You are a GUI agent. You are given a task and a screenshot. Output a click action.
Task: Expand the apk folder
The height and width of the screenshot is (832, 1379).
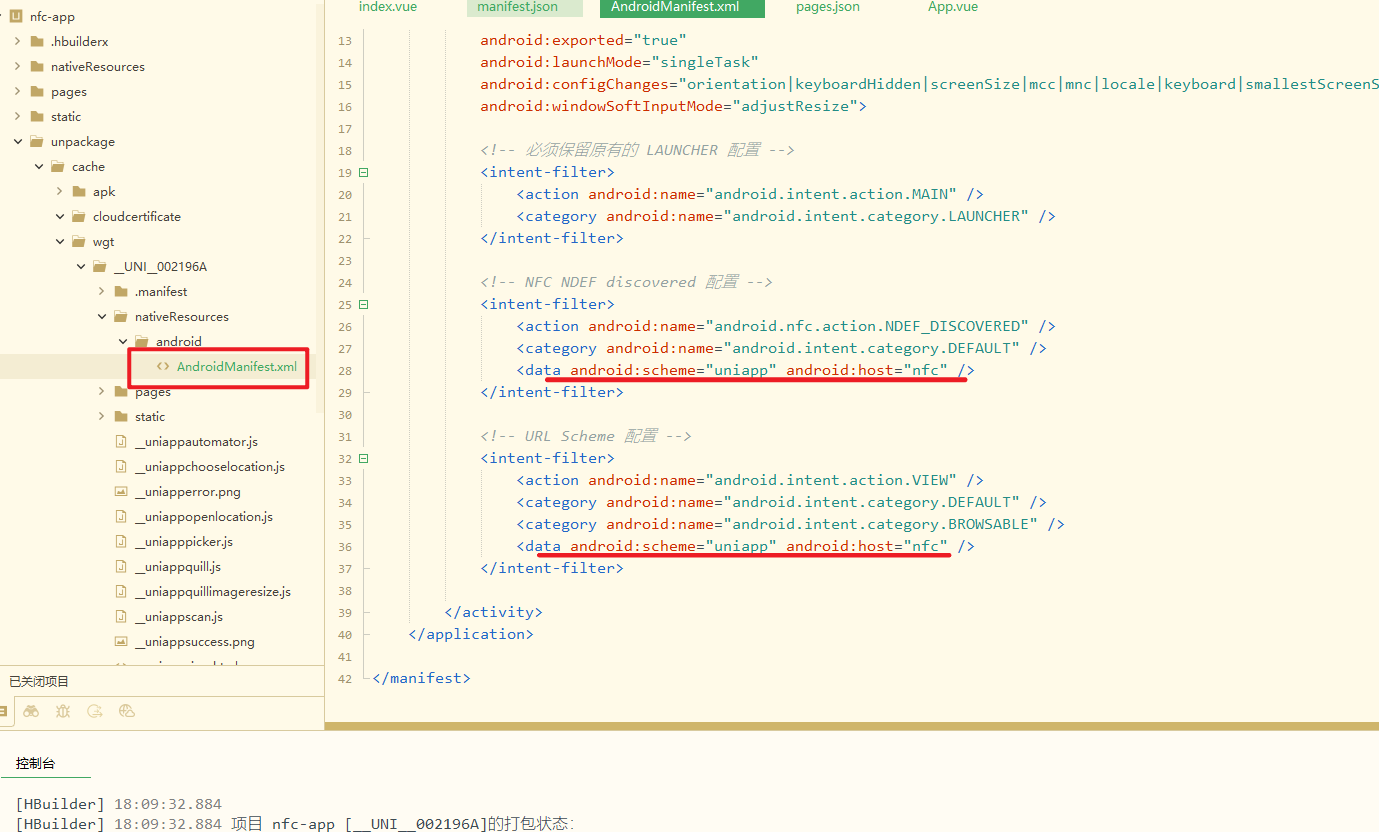tap(60, 192)
